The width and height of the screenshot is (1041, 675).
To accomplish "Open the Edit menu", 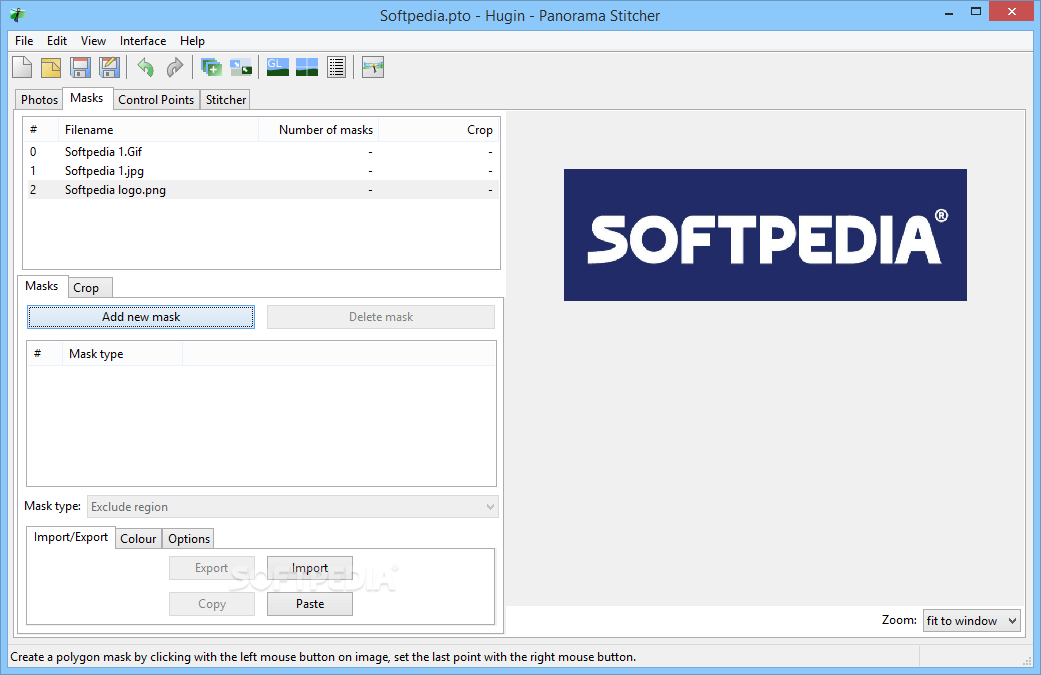I will (57, 40).
